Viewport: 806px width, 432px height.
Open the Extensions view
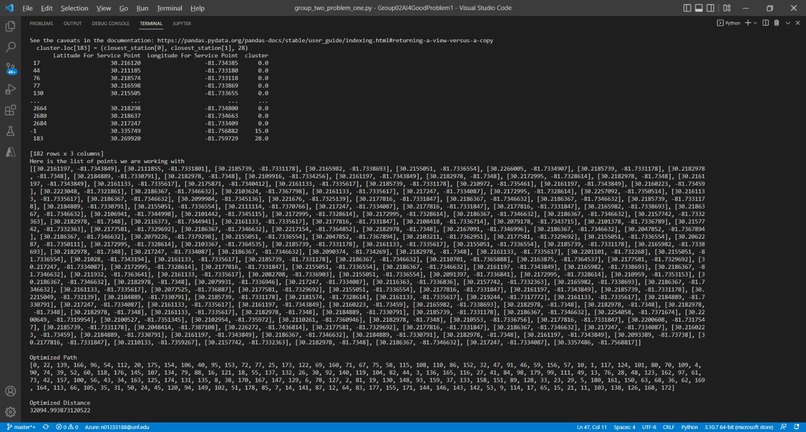pos(10,111)
